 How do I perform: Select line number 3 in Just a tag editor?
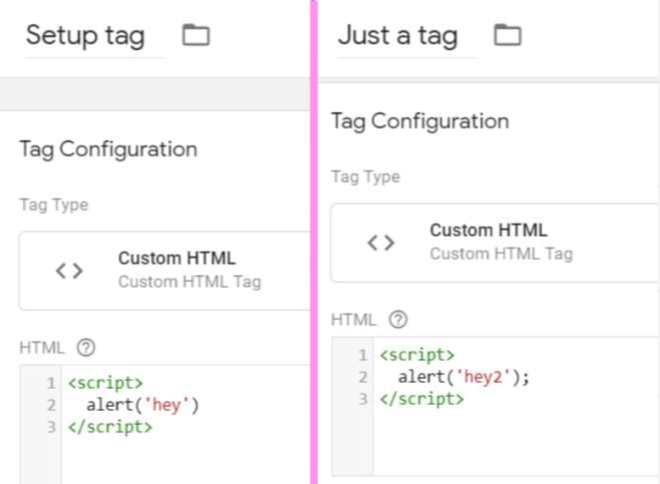pos(362,398)
